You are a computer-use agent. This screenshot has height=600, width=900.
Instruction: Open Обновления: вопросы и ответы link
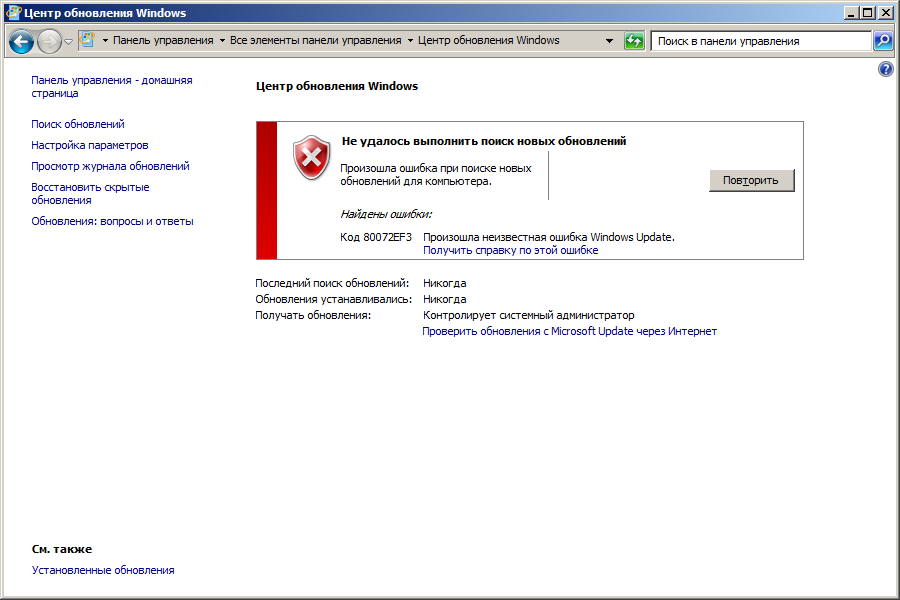pyautogui.click(x=112, y=221)
